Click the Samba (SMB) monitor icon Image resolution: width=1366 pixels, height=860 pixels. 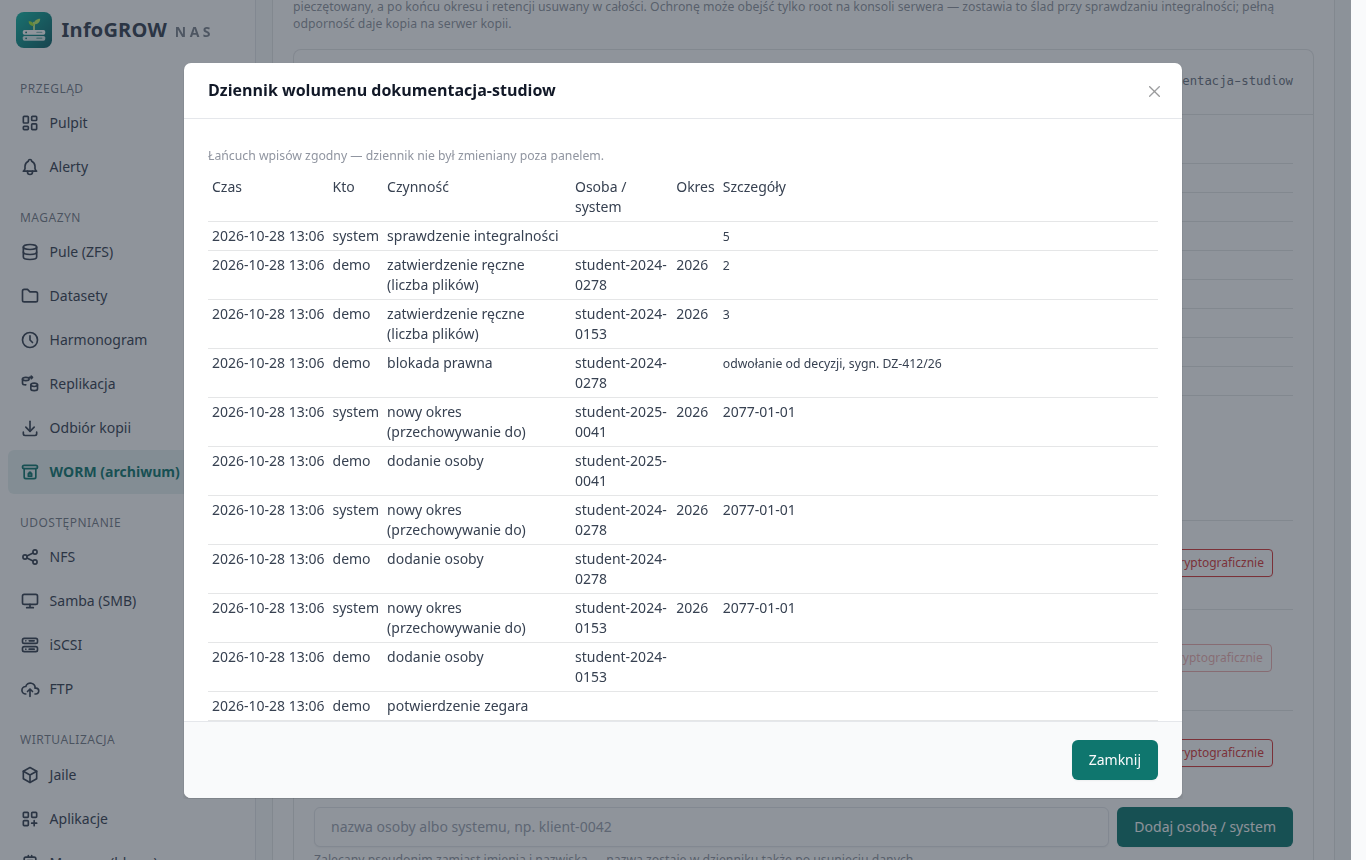point(30,601)
